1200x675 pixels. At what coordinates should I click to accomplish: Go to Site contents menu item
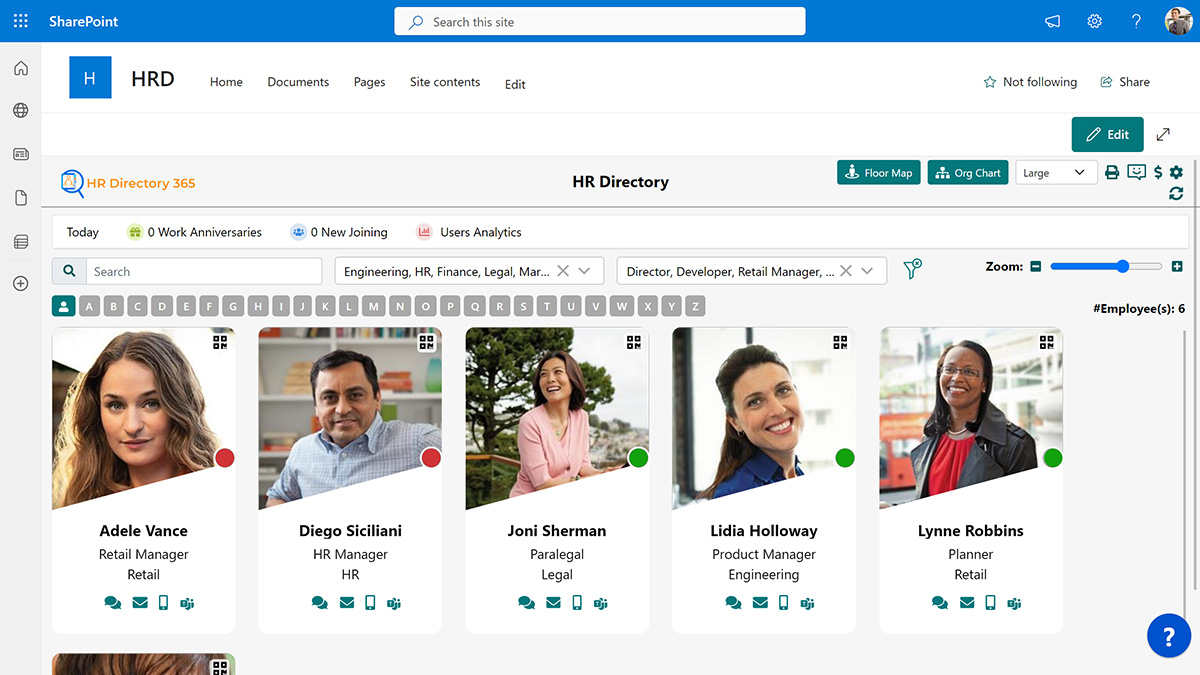click(445, 82)
